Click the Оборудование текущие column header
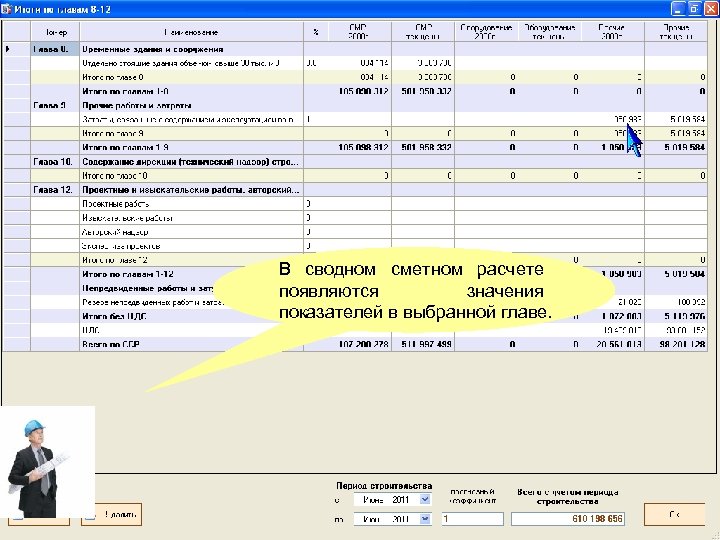 pyautogui.click(x=550, y=32)
